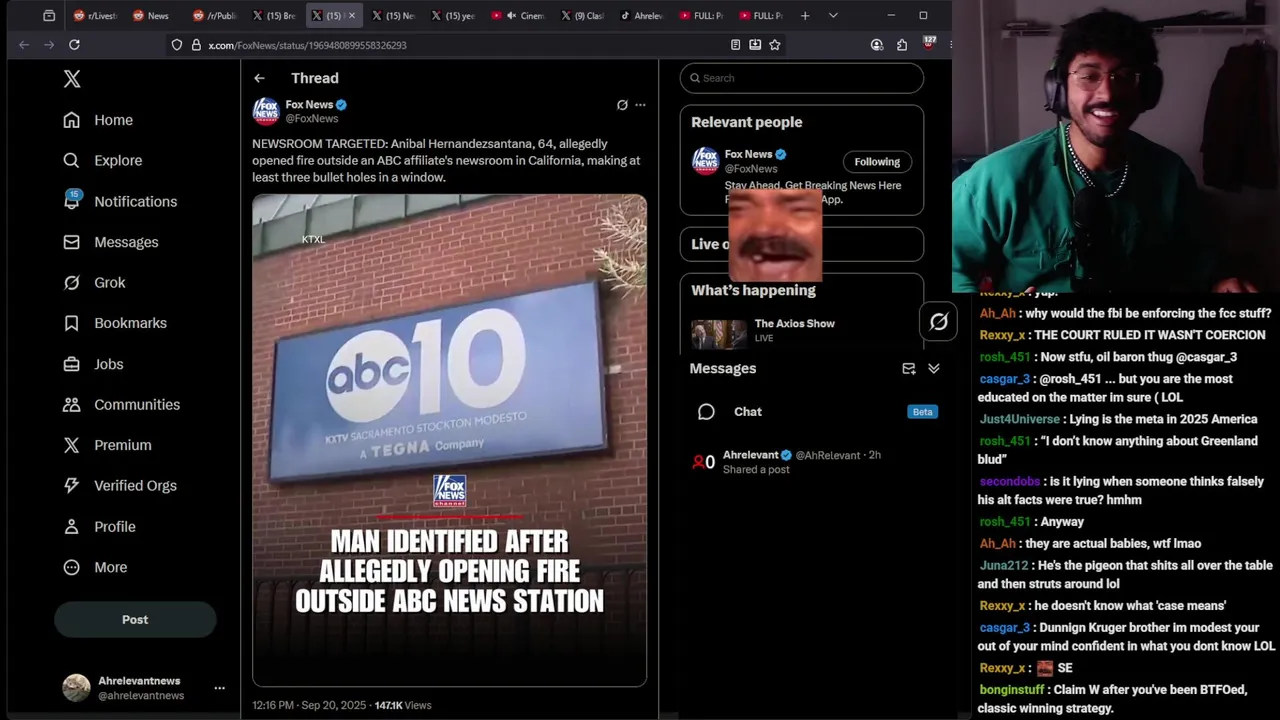Open Verified Orgs lightning icon
The width and height of the screenshot is (1280, 720).
click(x=71, y=486)
